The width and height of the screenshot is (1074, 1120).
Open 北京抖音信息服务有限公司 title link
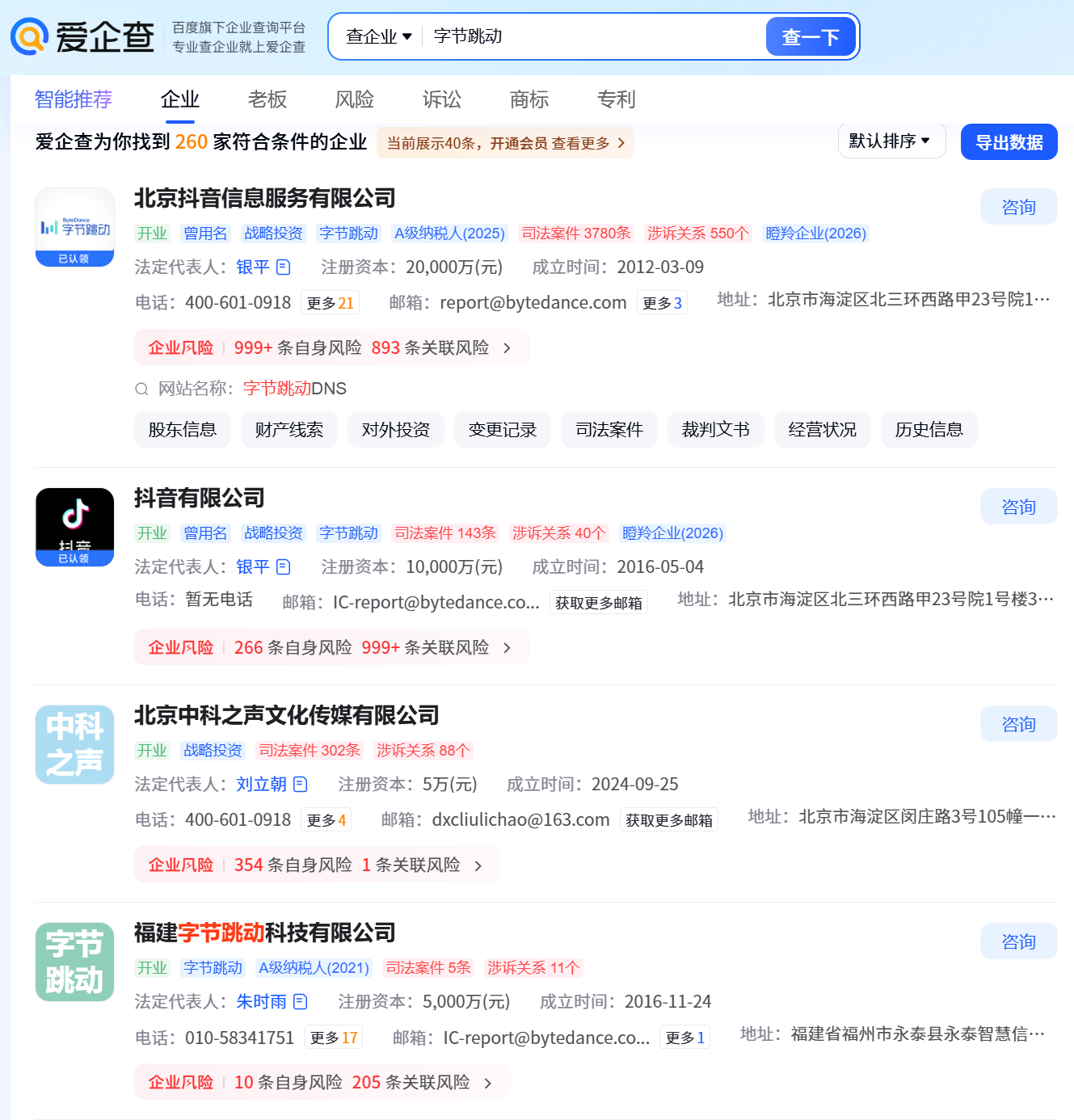[265, 198]
